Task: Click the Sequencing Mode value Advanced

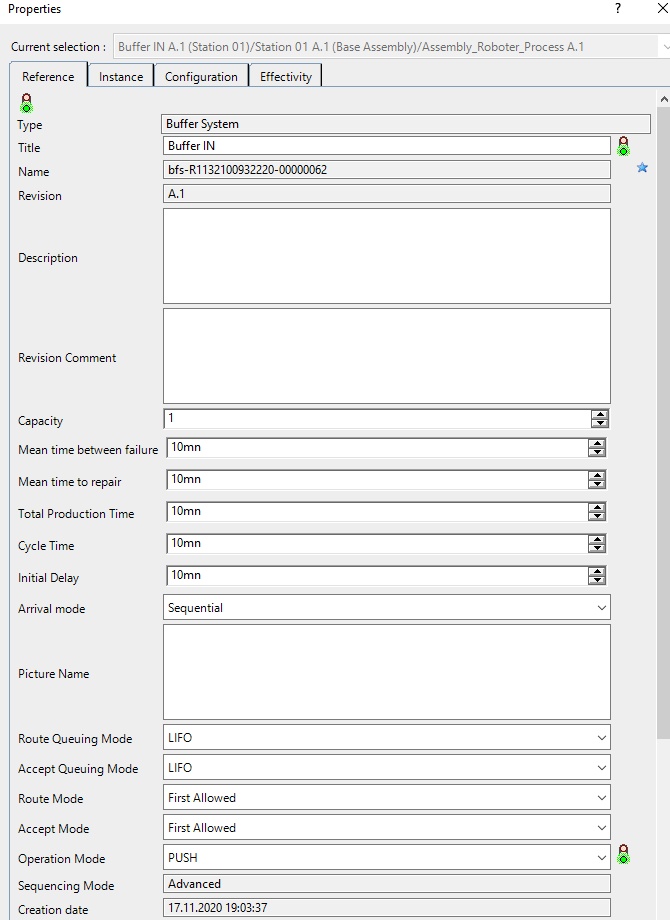Action: click(x=387, y=884)
